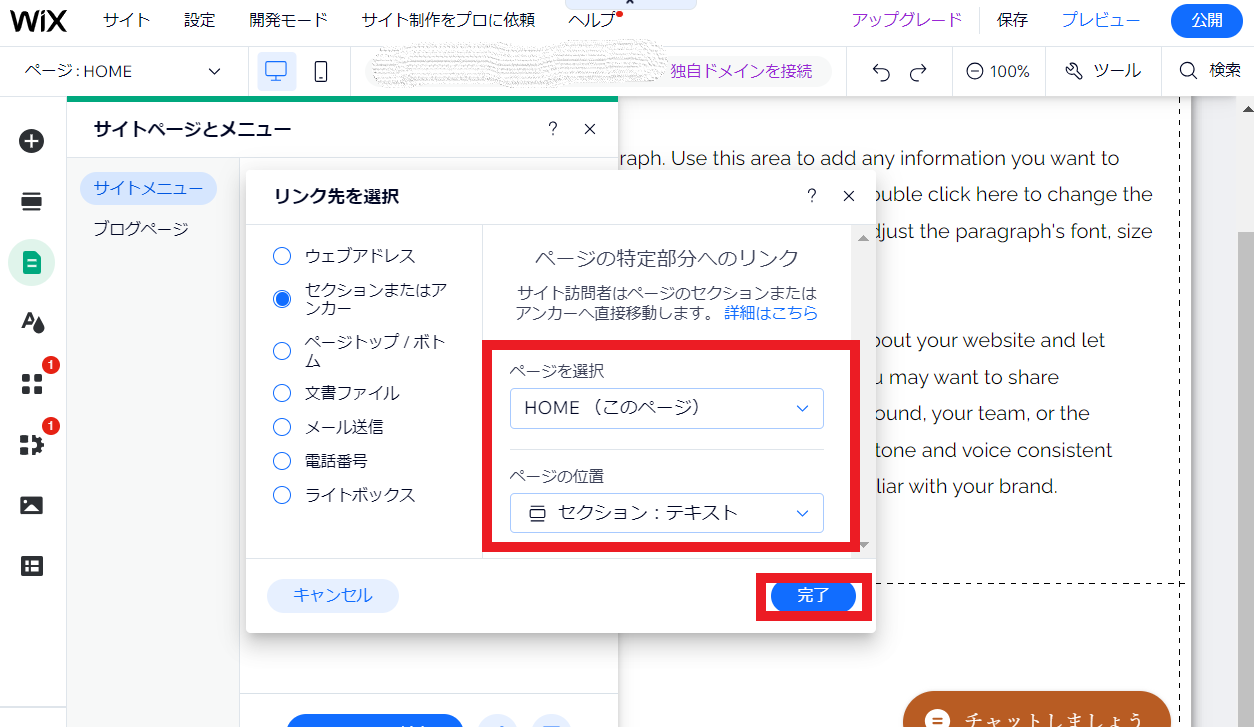Open the Site Design panel
This screenshot has width=1254, height=727.
(31, 324)
